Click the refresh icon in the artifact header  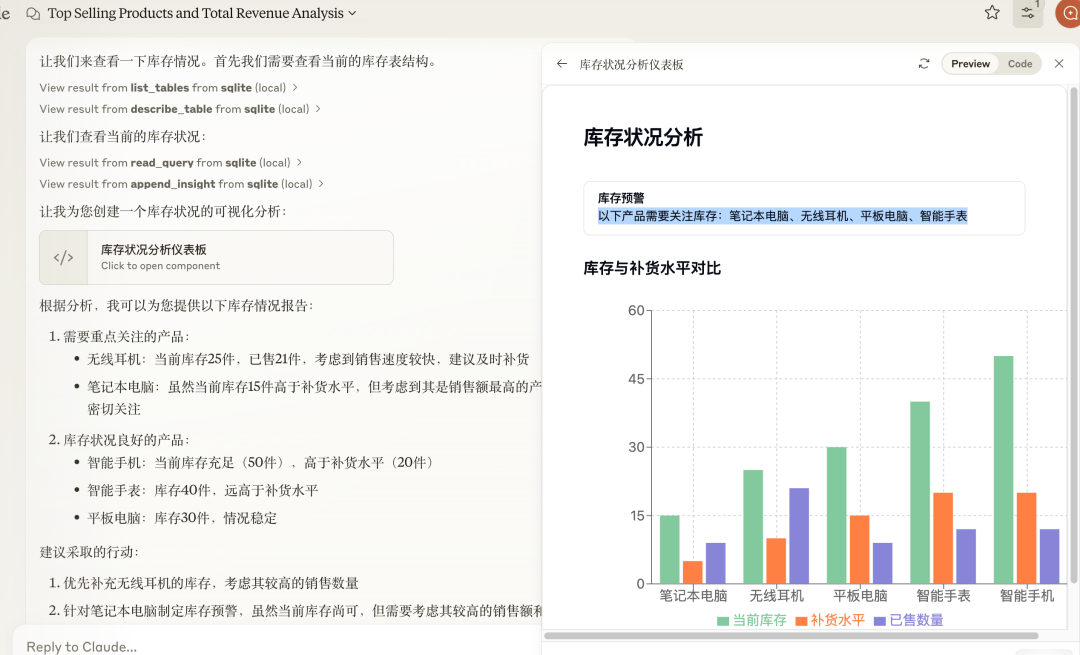click(924, 63)
